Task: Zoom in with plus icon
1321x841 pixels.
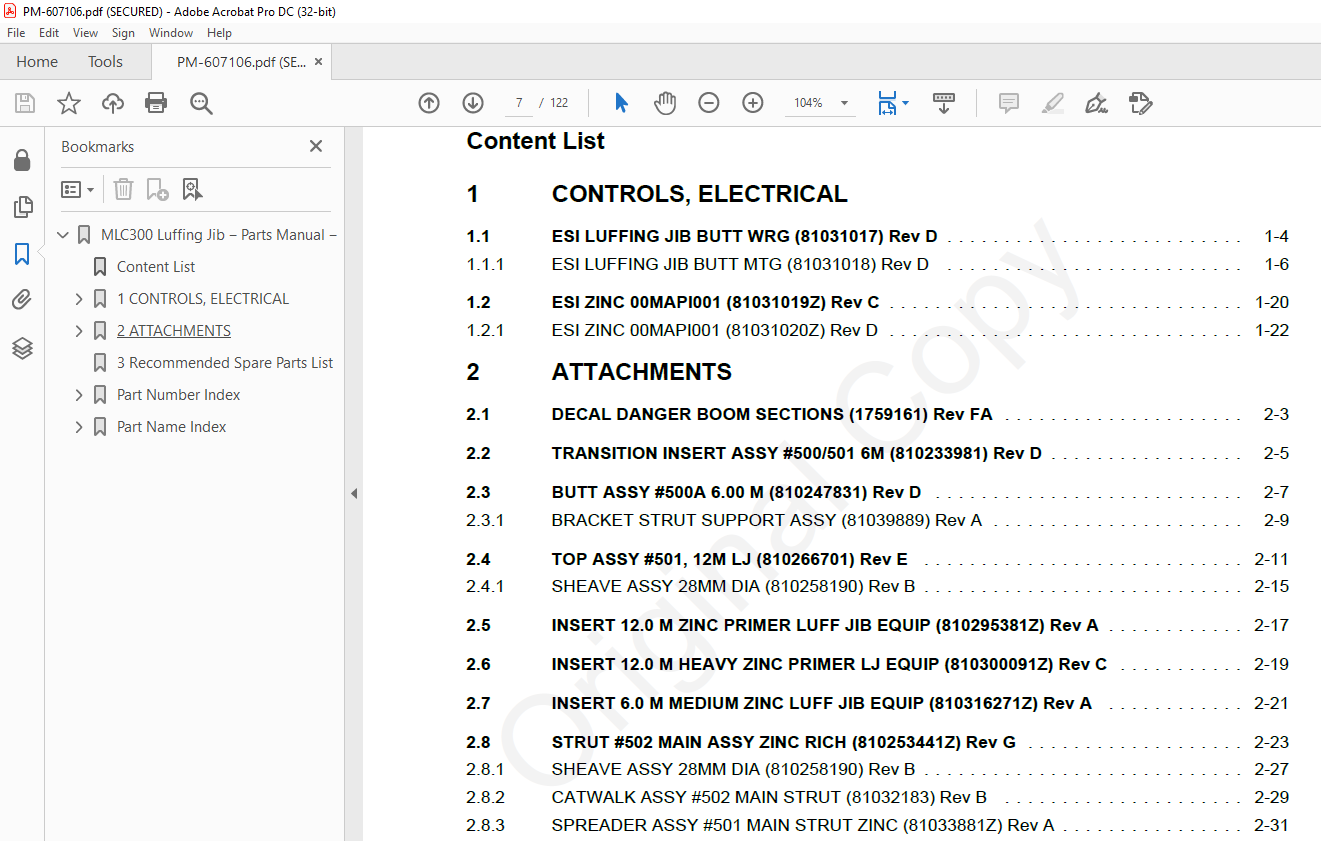Action: pyautogui.click(x=753, y=103)
